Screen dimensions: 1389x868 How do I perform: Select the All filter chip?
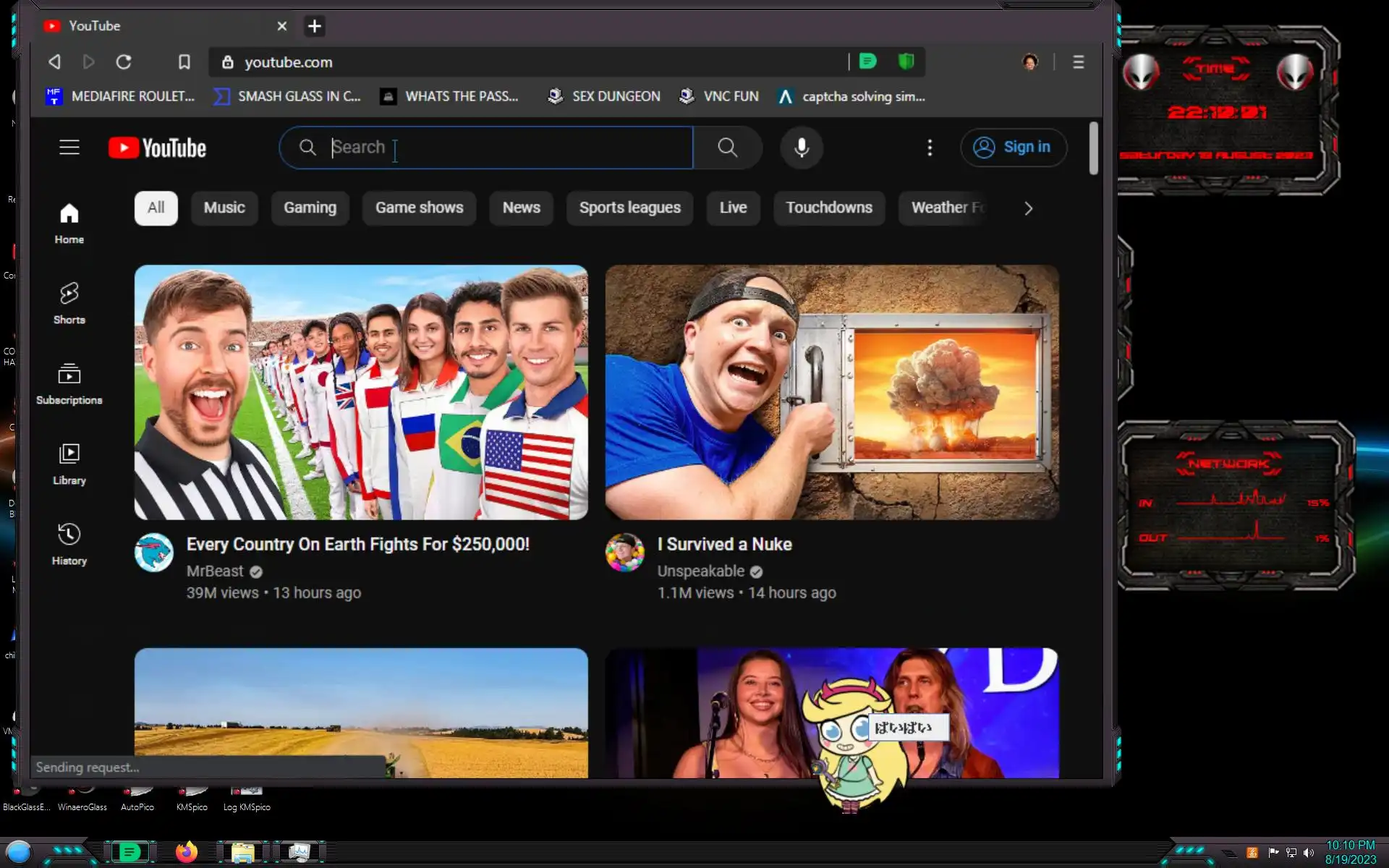[156, 208]
